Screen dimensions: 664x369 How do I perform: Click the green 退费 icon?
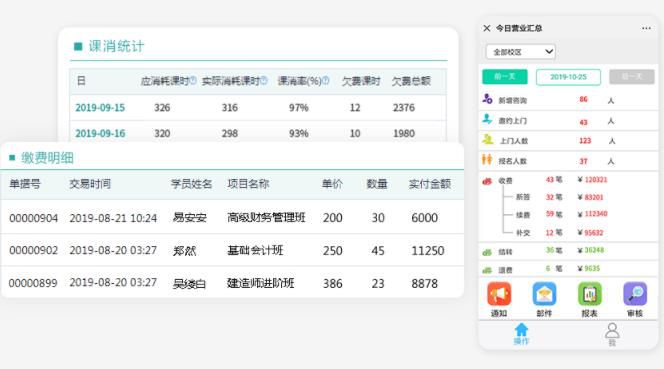tap(487, 270)
